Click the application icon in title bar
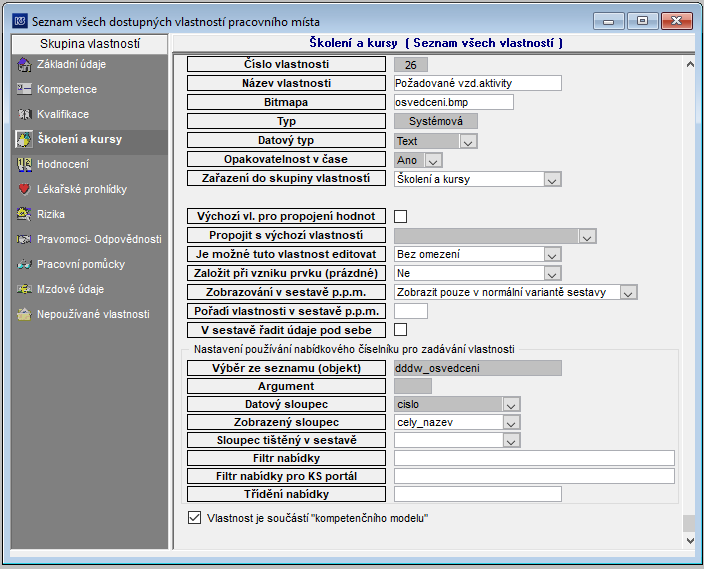 20,21
